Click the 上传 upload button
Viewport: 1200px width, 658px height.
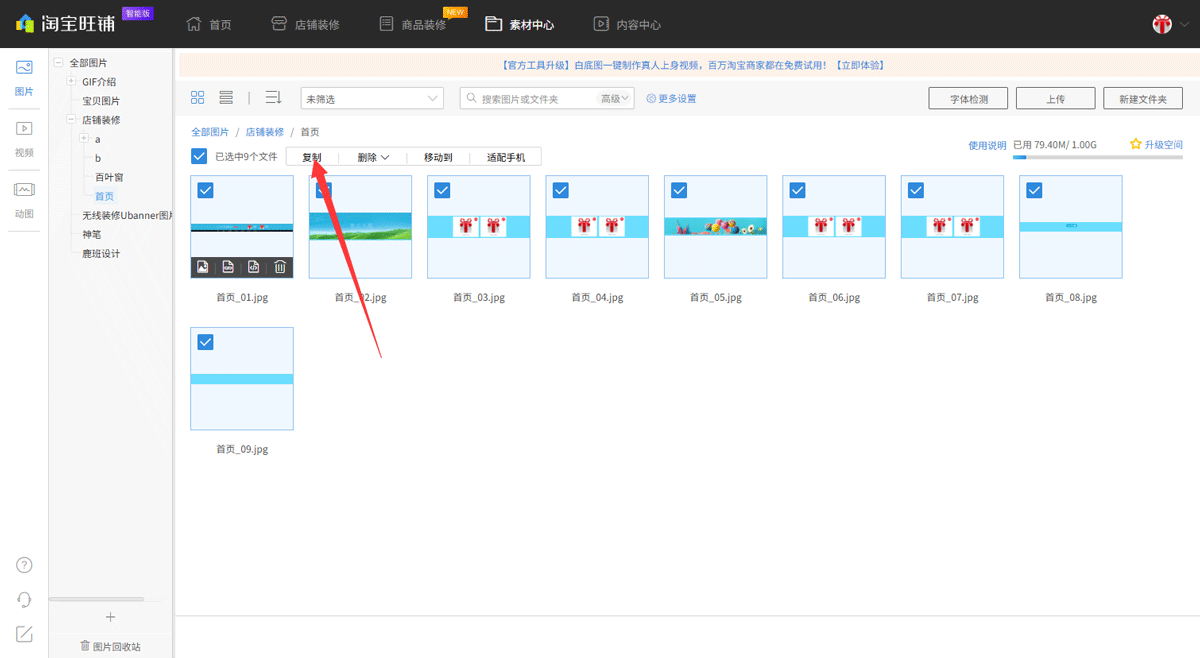coord(1055,99)
